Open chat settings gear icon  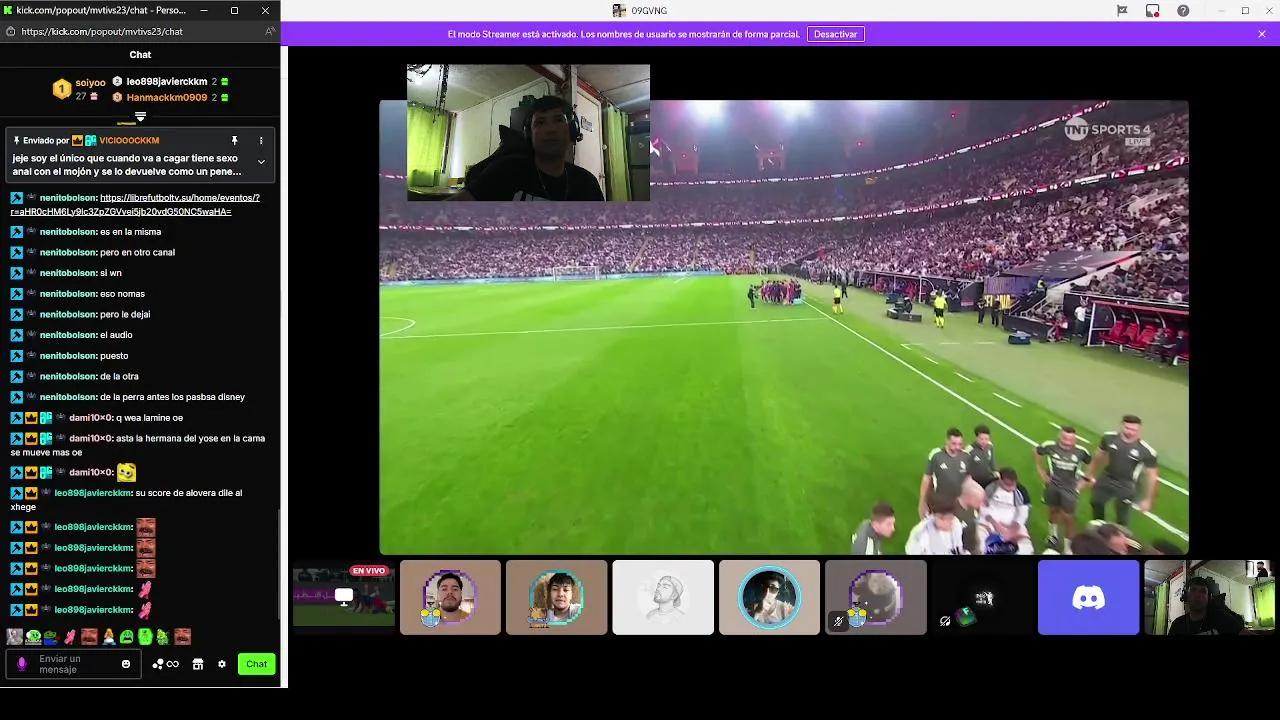coord(222,664)
